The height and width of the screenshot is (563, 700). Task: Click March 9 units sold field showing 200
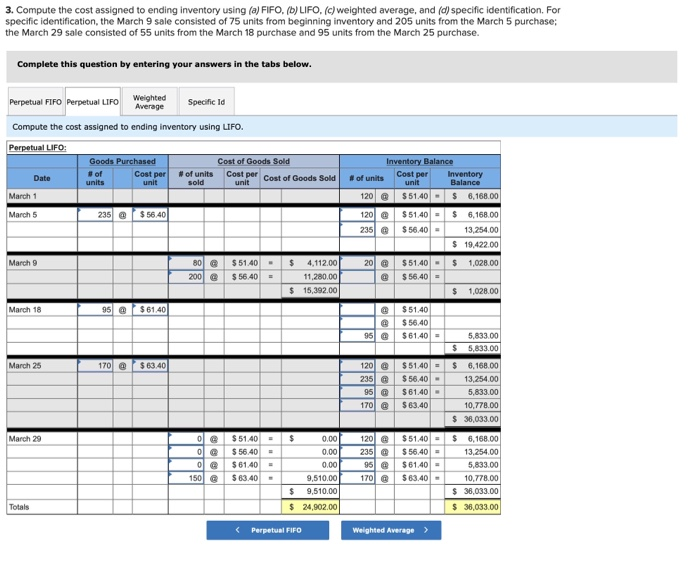pos(186,277)
